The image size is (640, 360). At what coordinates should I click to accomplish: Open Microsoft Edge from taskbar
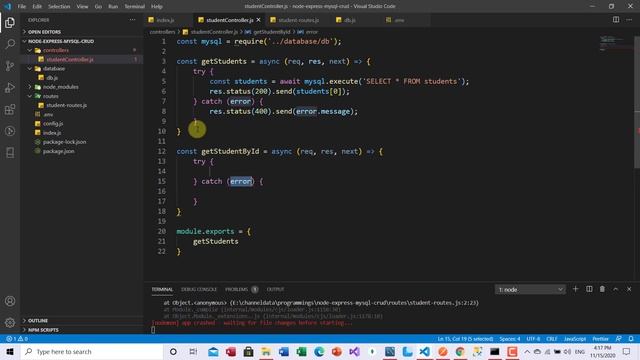click(x=319, y=351)
